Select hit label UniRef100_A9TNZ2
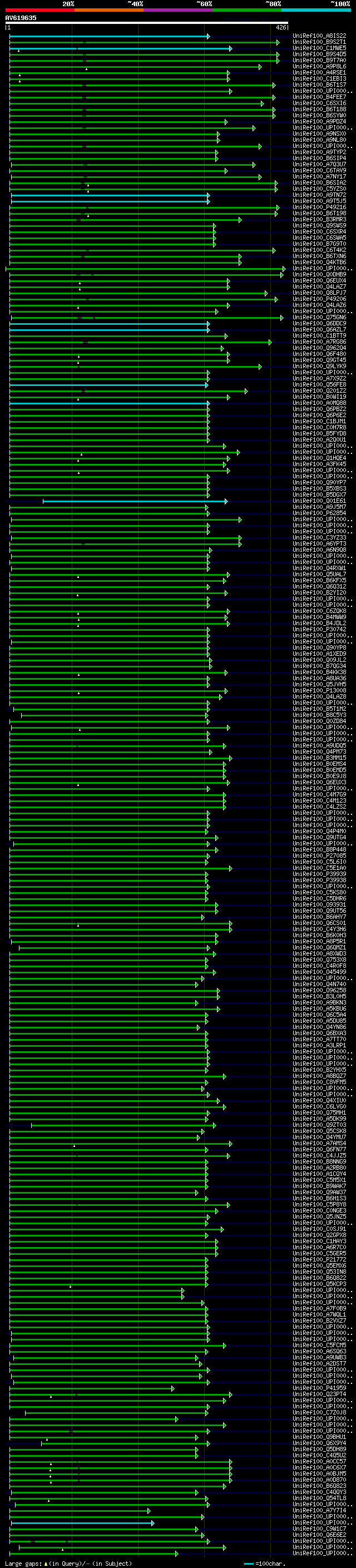This screenshot has height=1568, width=356. click(319, 195)
